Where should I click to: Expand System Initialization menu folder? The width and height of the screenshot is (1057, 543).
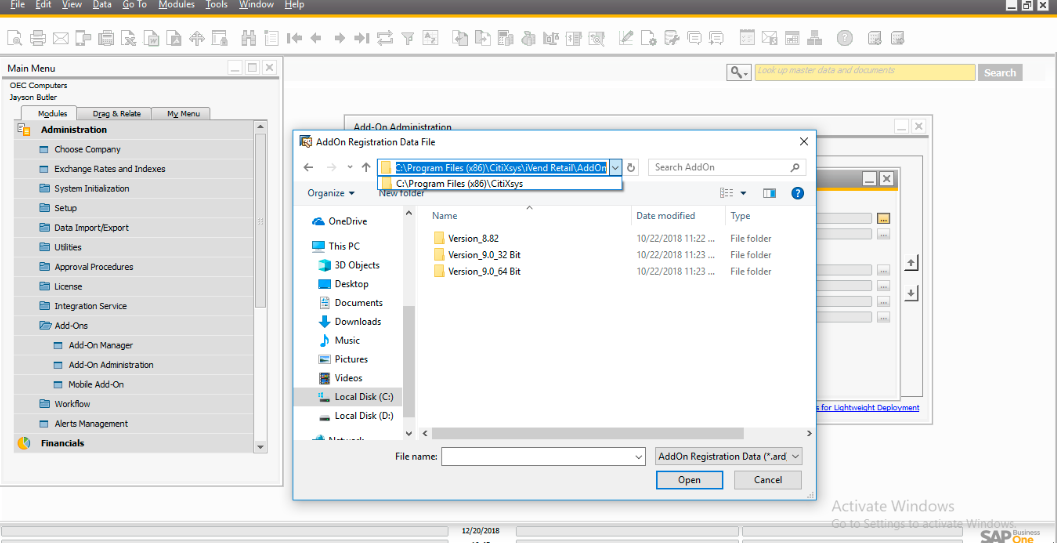click(x=44, y=189)
